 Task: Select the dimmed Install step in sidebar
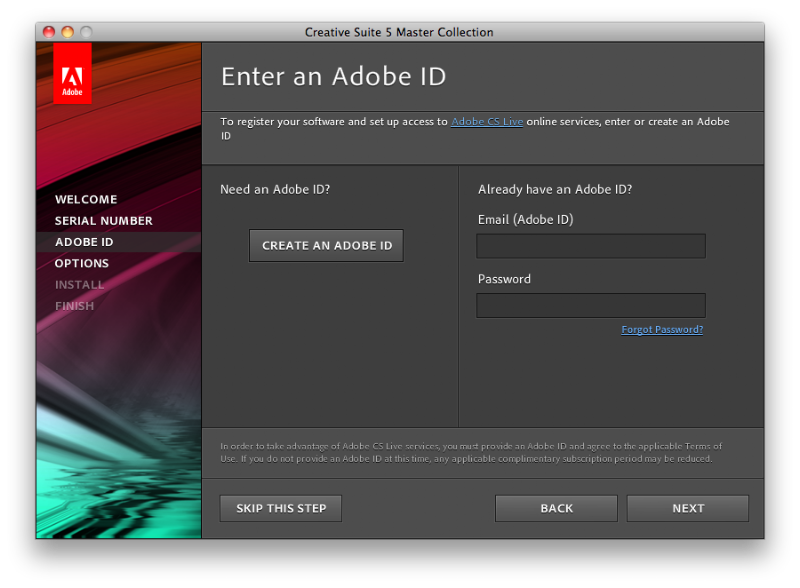click(80, 285)
